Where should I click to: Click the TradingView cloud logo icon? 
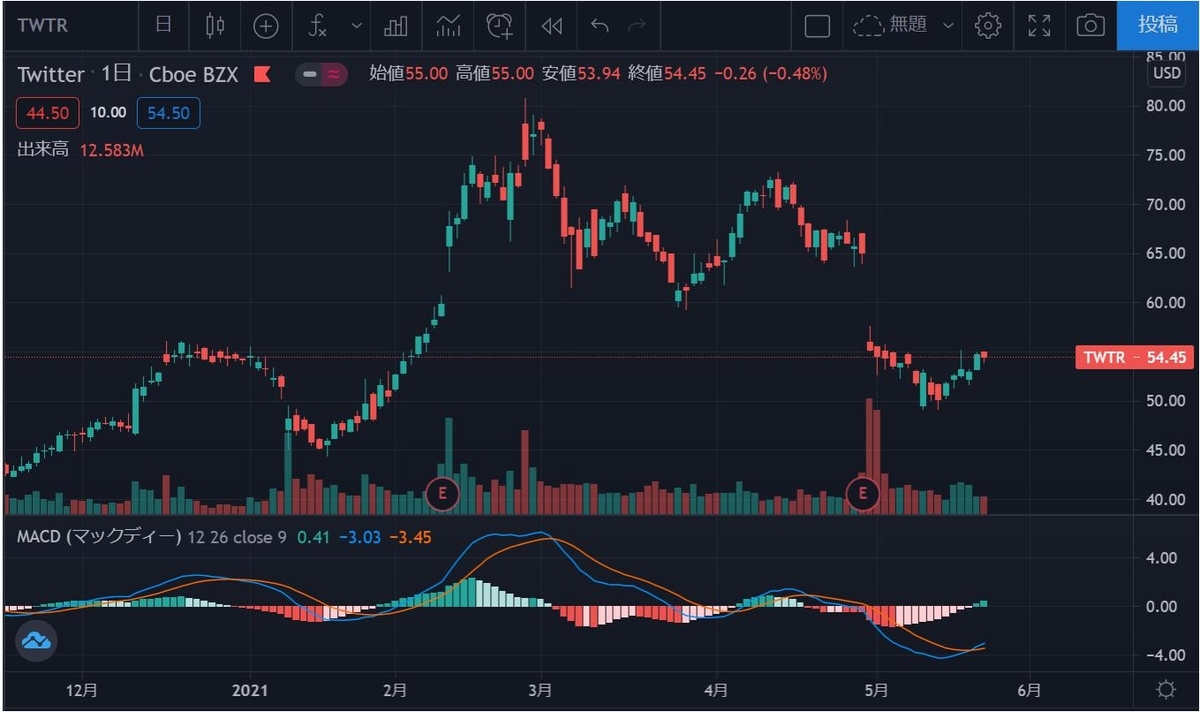pyautogui.click(x=37, y=641)
